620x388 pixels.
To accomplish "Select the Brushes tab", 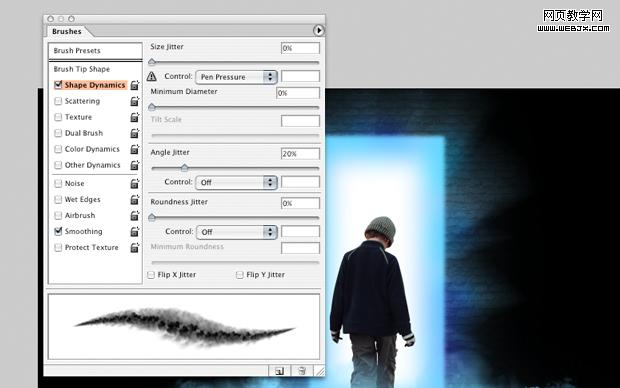I will tap(67, 31).
